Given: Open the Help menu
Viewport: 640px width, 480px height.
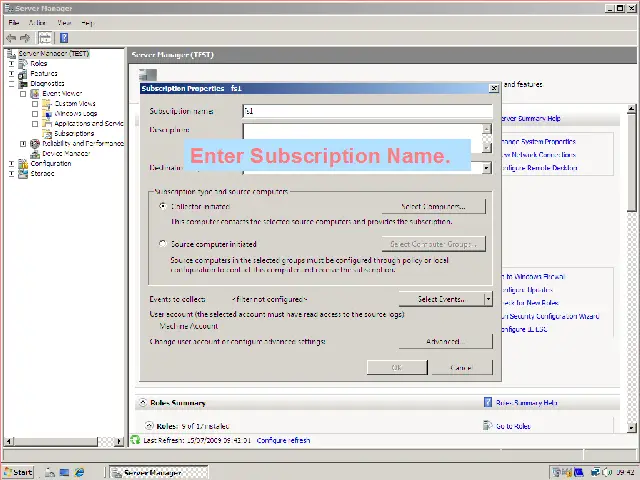Looking at the screenshot, I should [x=87, y=23].
